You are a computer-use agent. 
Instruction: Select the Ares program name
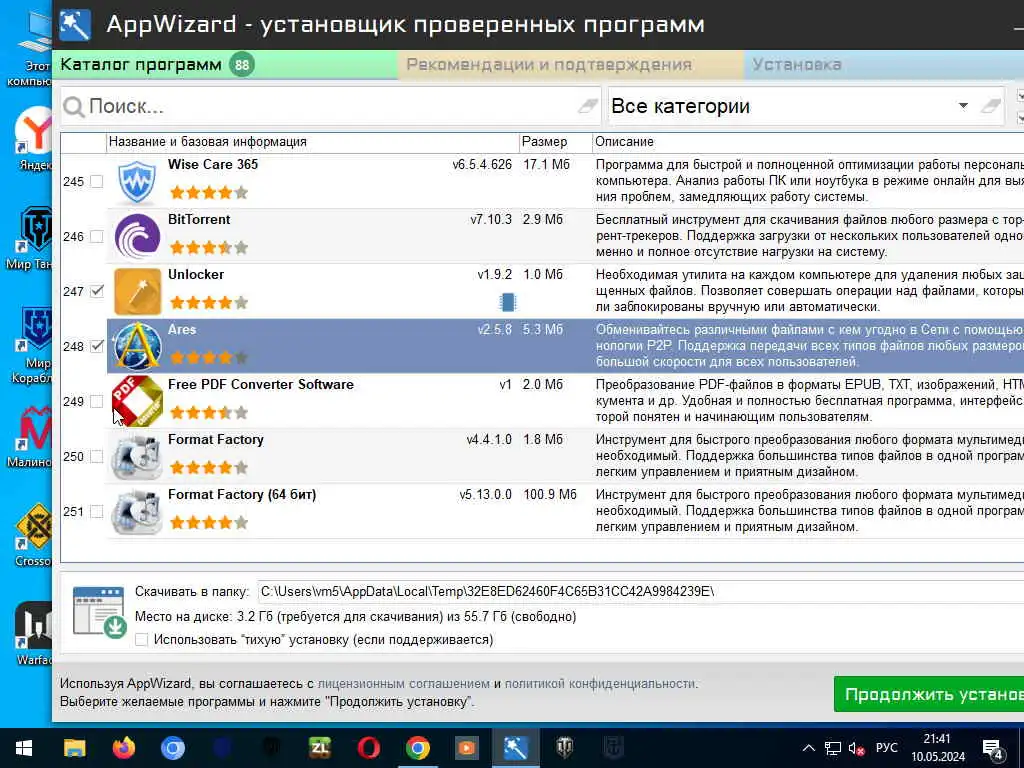point(182,329)
